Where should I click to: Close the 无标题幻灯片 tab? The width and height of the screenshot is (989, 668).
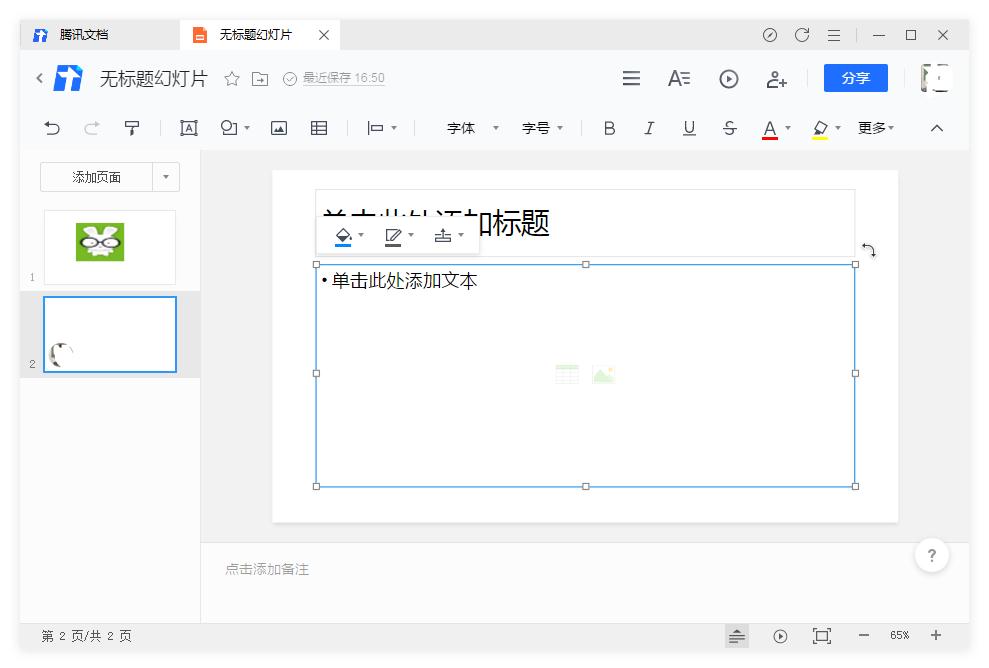click(x=324, y=35)
